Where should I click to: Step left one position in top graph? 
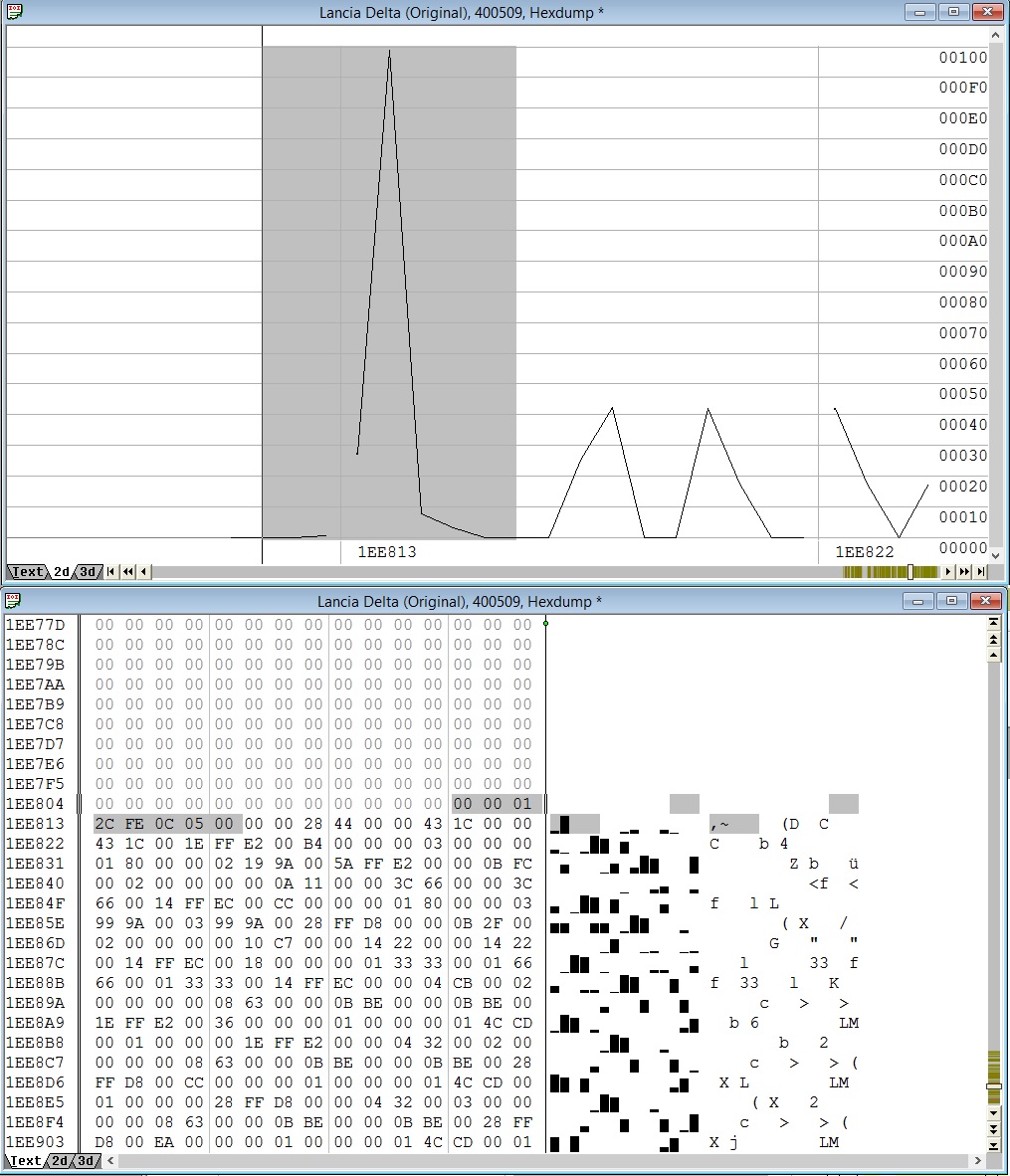tap(143, 571)
